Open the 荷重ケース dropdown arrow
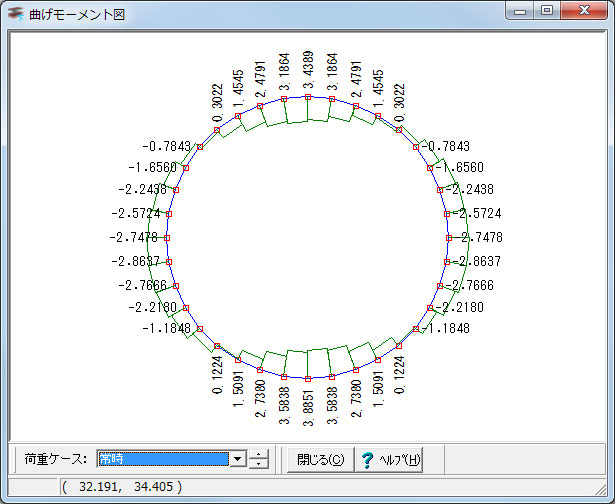The height and width of the screenshot is (504, 615). coord(238,459)
